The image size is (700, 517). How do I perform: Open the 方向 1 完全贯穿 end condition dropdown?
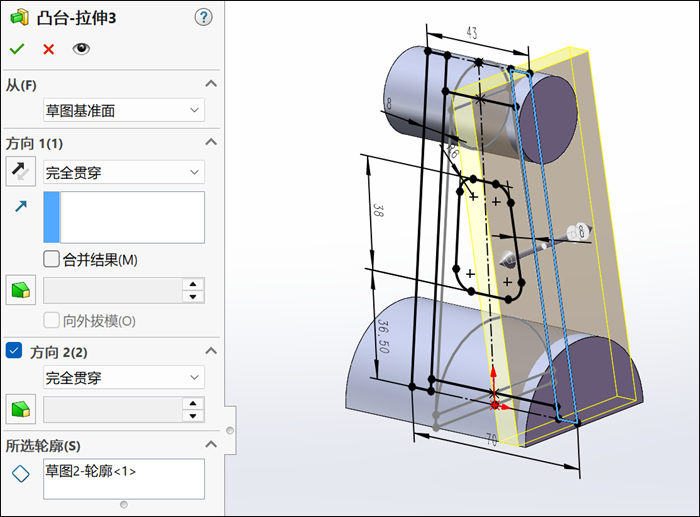pyautogui.click(x=123, y=172)
